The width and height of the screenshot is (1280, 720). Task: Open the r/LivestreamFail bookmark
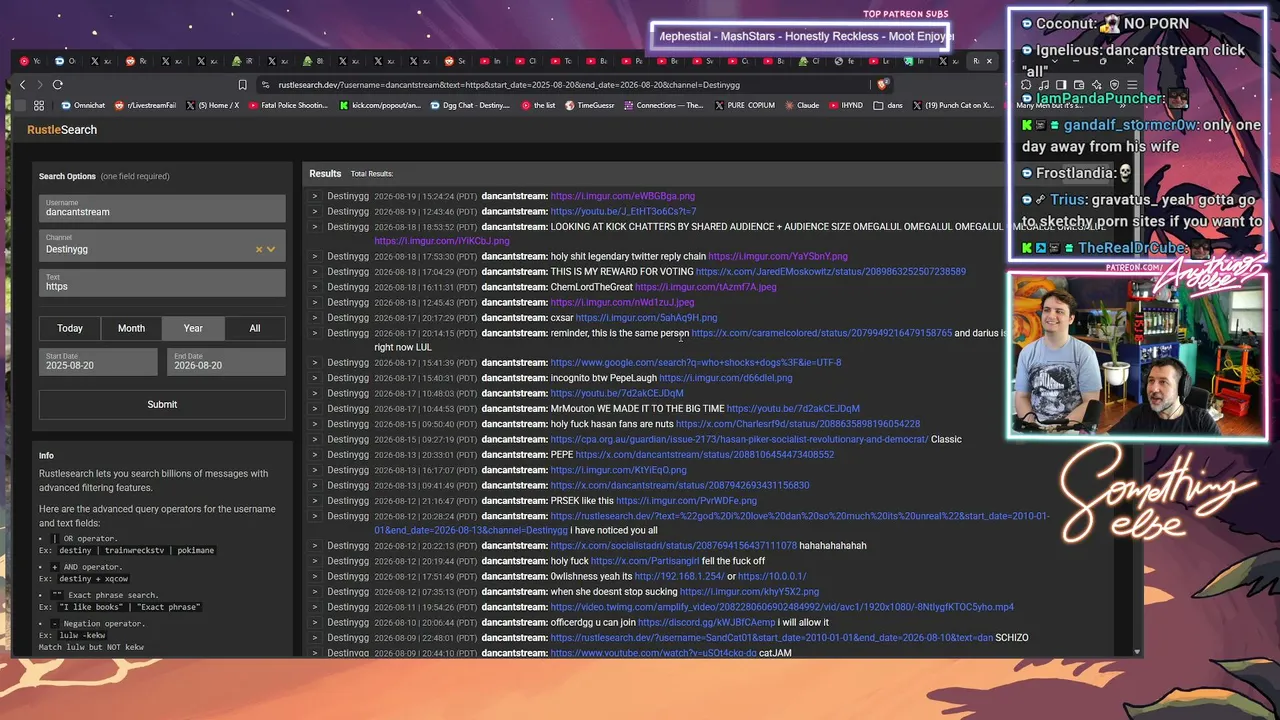(145, 105)
